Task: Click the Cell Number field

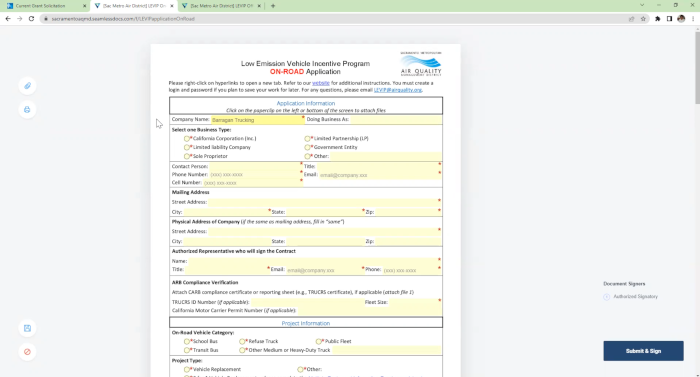Action: [252, 183]
